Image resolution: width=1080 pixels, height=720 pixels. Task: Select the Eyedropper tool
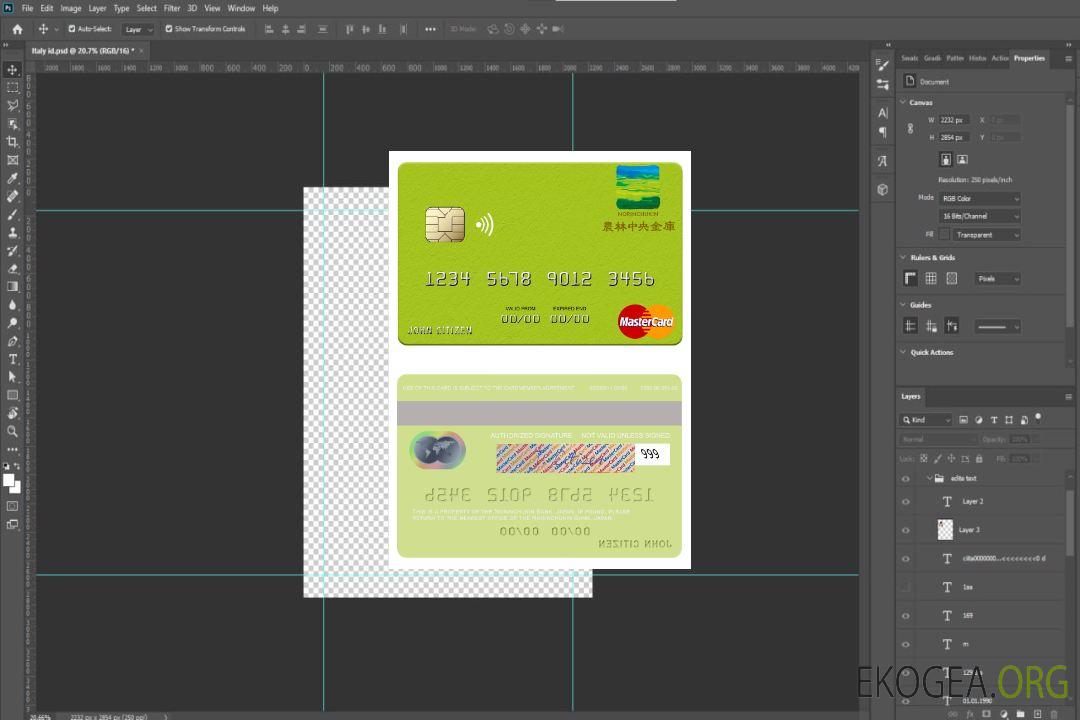12,178
